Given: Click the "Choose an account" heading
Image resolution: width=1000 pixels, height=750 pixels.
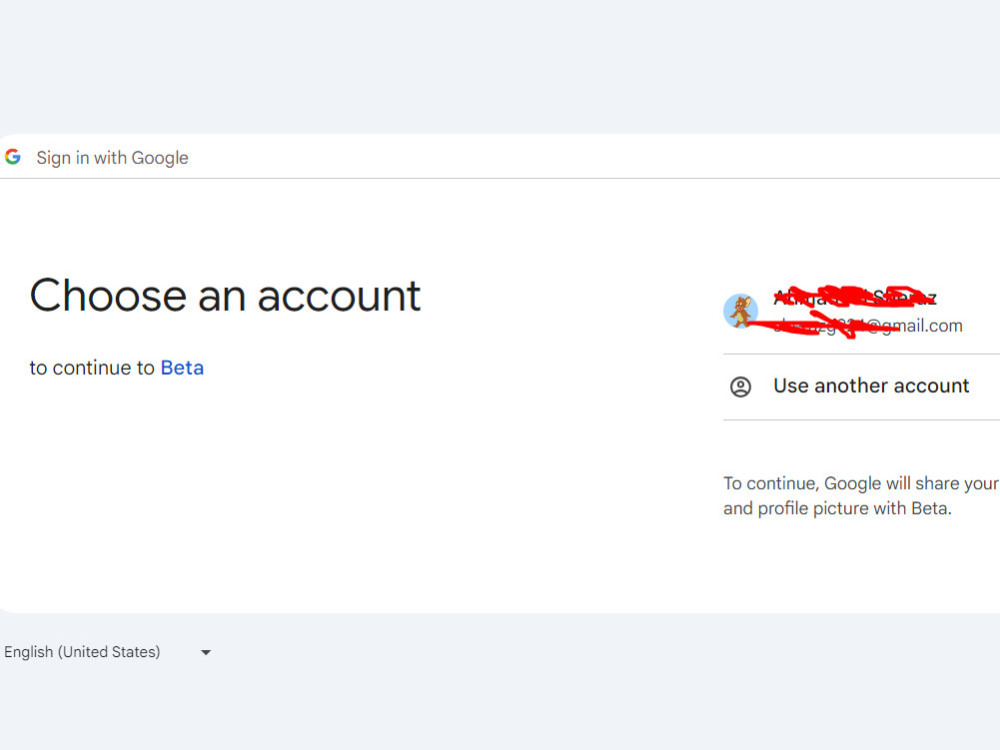Looking at the screenshot, I should pos(225,294).
